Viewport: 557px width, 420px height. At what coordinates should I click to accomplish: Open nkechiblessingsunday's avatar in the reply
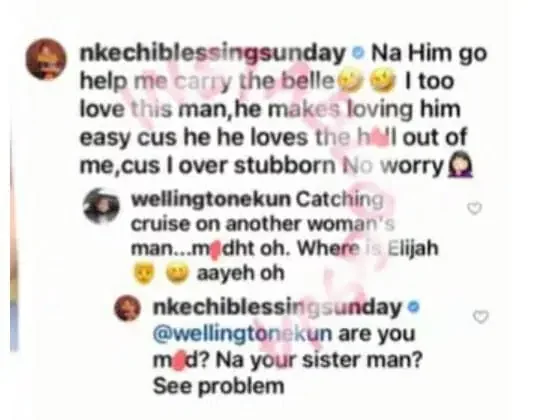[128, 308]
